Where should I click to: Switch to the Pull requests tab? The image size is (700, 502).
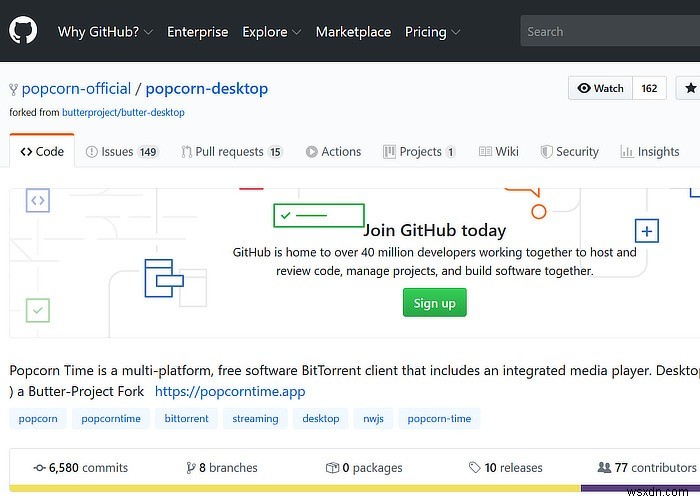pyautogui.click(x=232, y=151)
